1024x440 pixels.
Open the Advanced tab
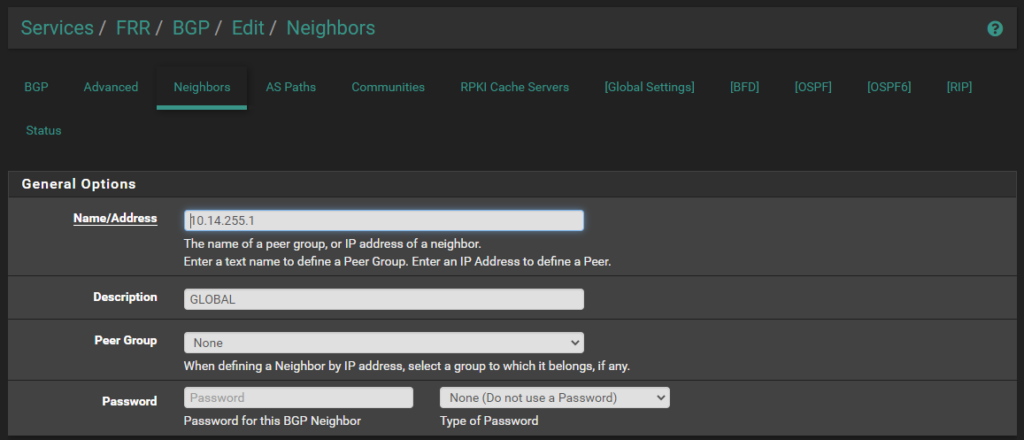(x=111, y=87)
